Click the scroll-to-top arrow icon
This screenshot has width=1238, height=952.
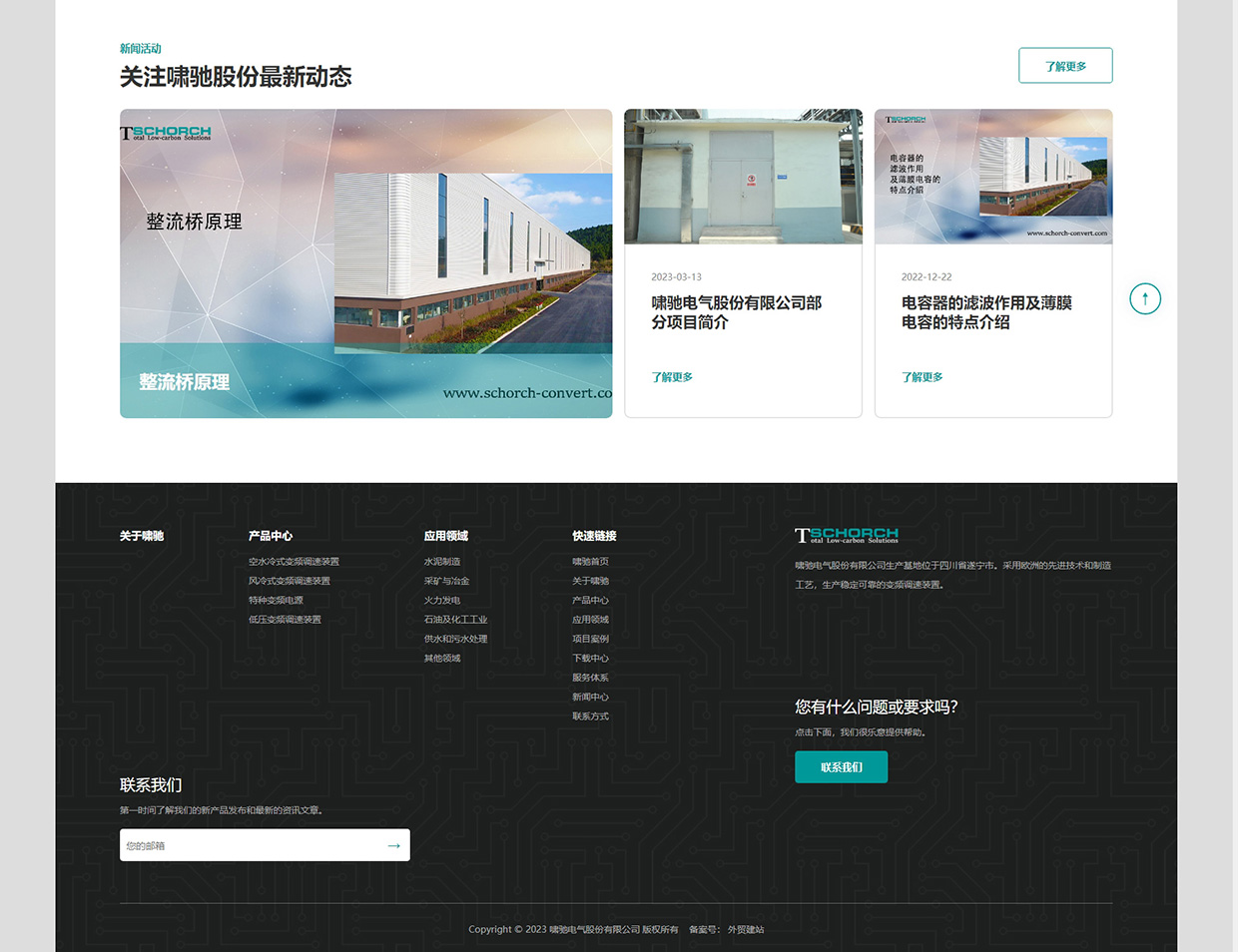[x=1145, y=298]
